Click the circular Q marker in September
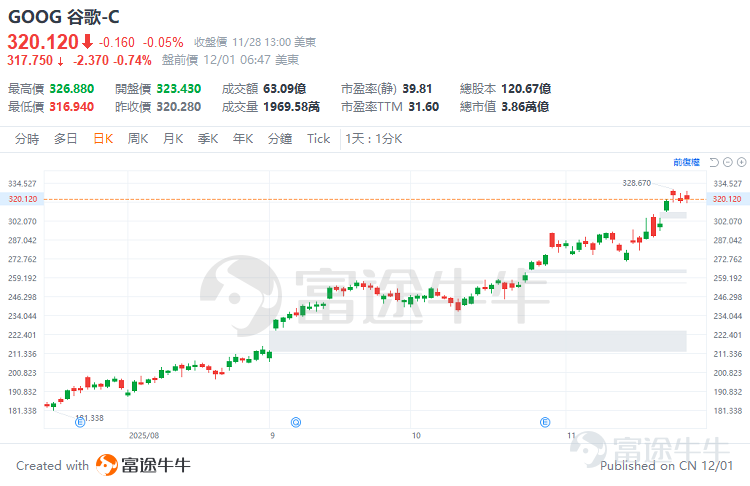This screenshot has width=750, height=486. [296, 422]
